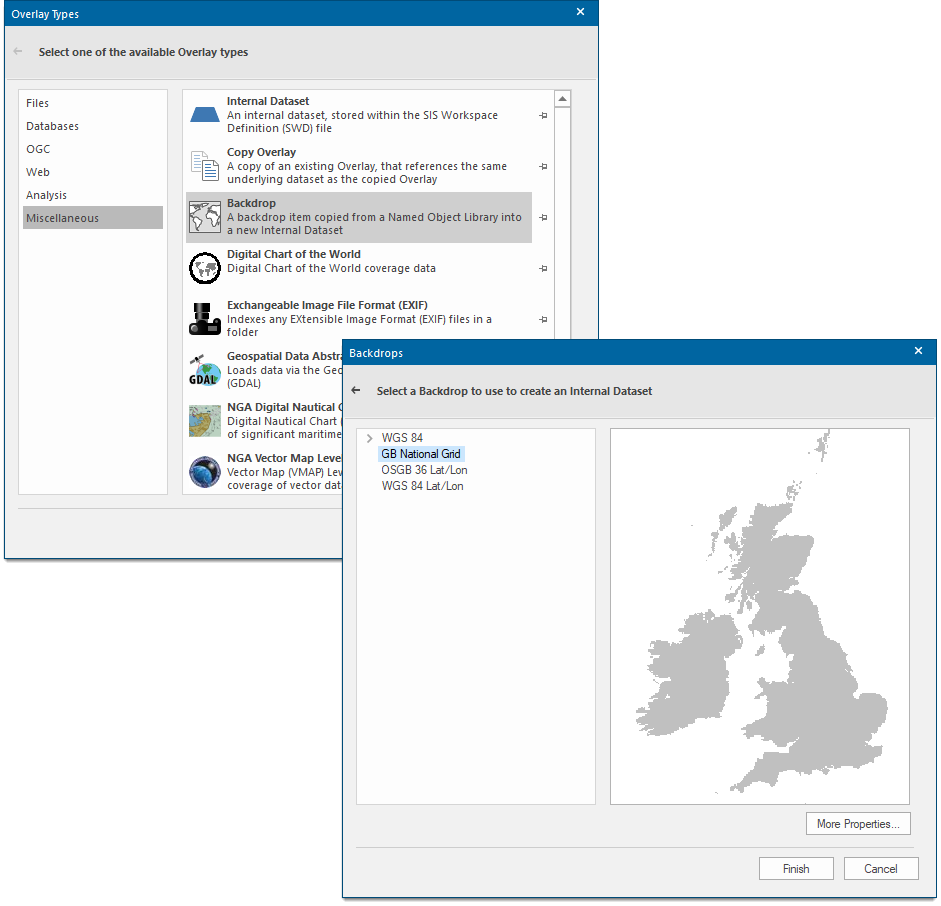Pin the Digital Chart of the World type

543,268
